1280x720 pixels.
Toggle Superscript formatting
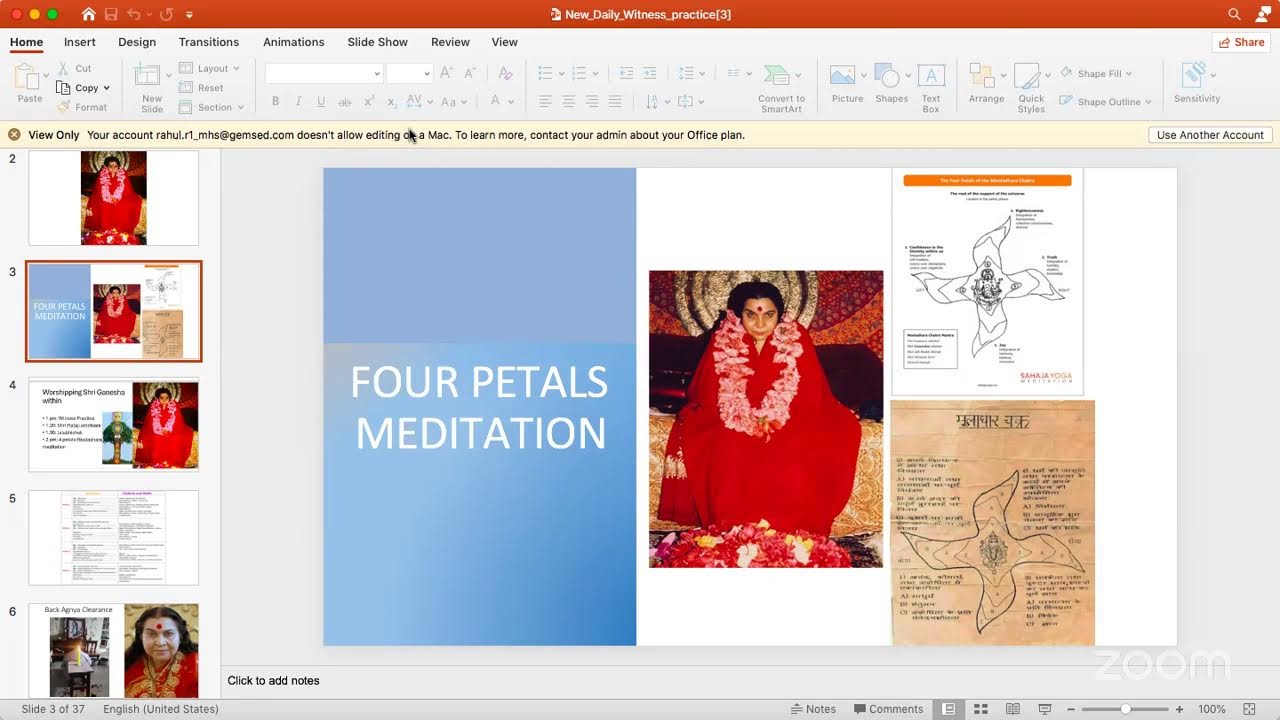point(369,101)
